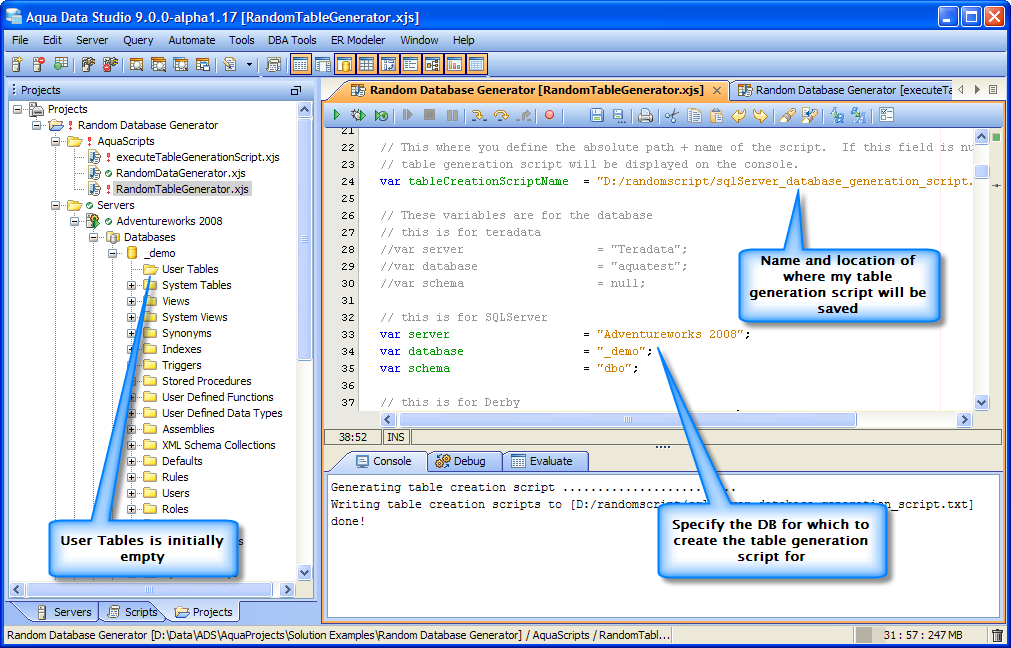
Task: Expand the System Tables folder
Action: (x=132, y=285)
